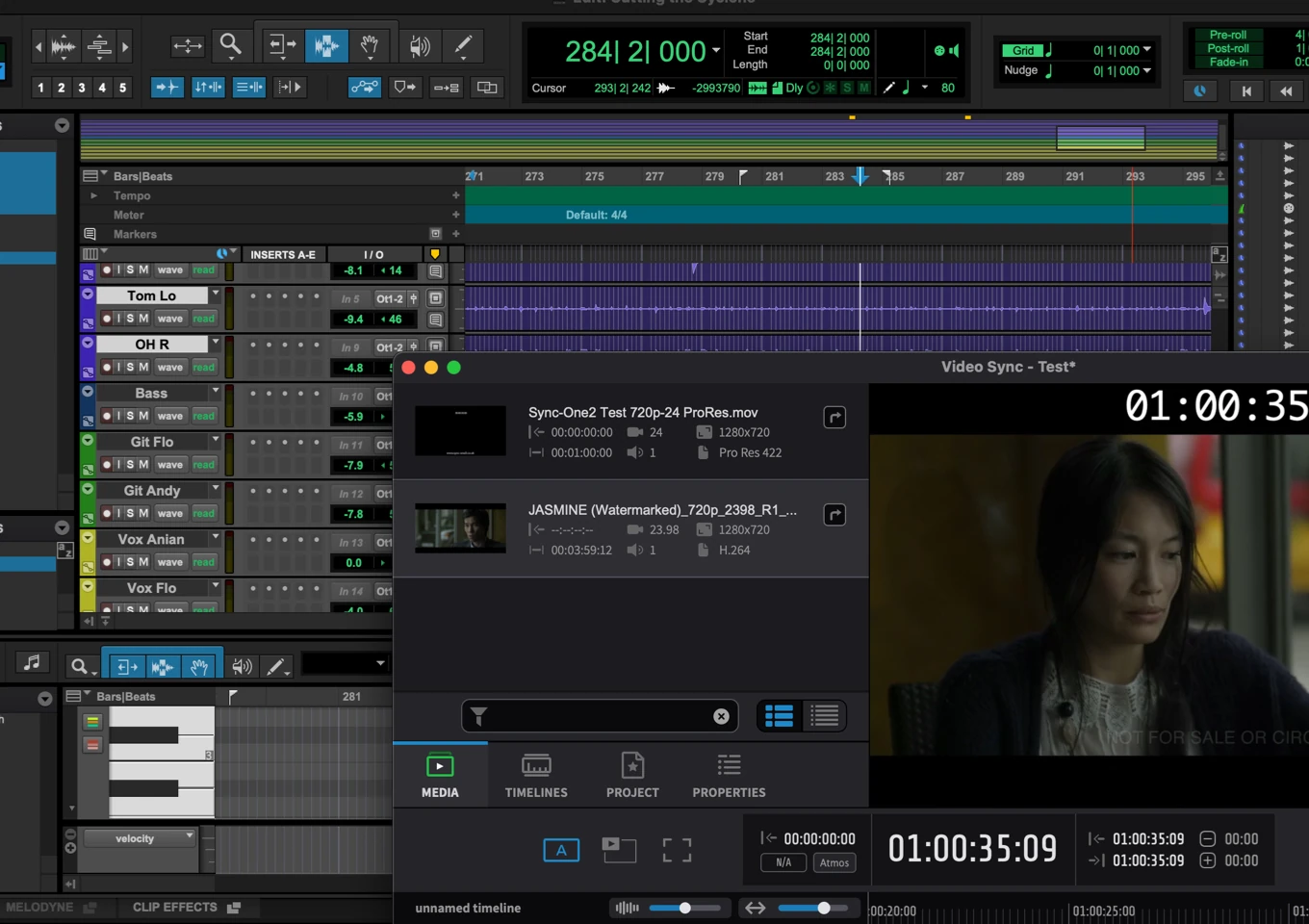Expand the Tempo ruler
The image size is (1309, 924).
[x=93, y=195]
